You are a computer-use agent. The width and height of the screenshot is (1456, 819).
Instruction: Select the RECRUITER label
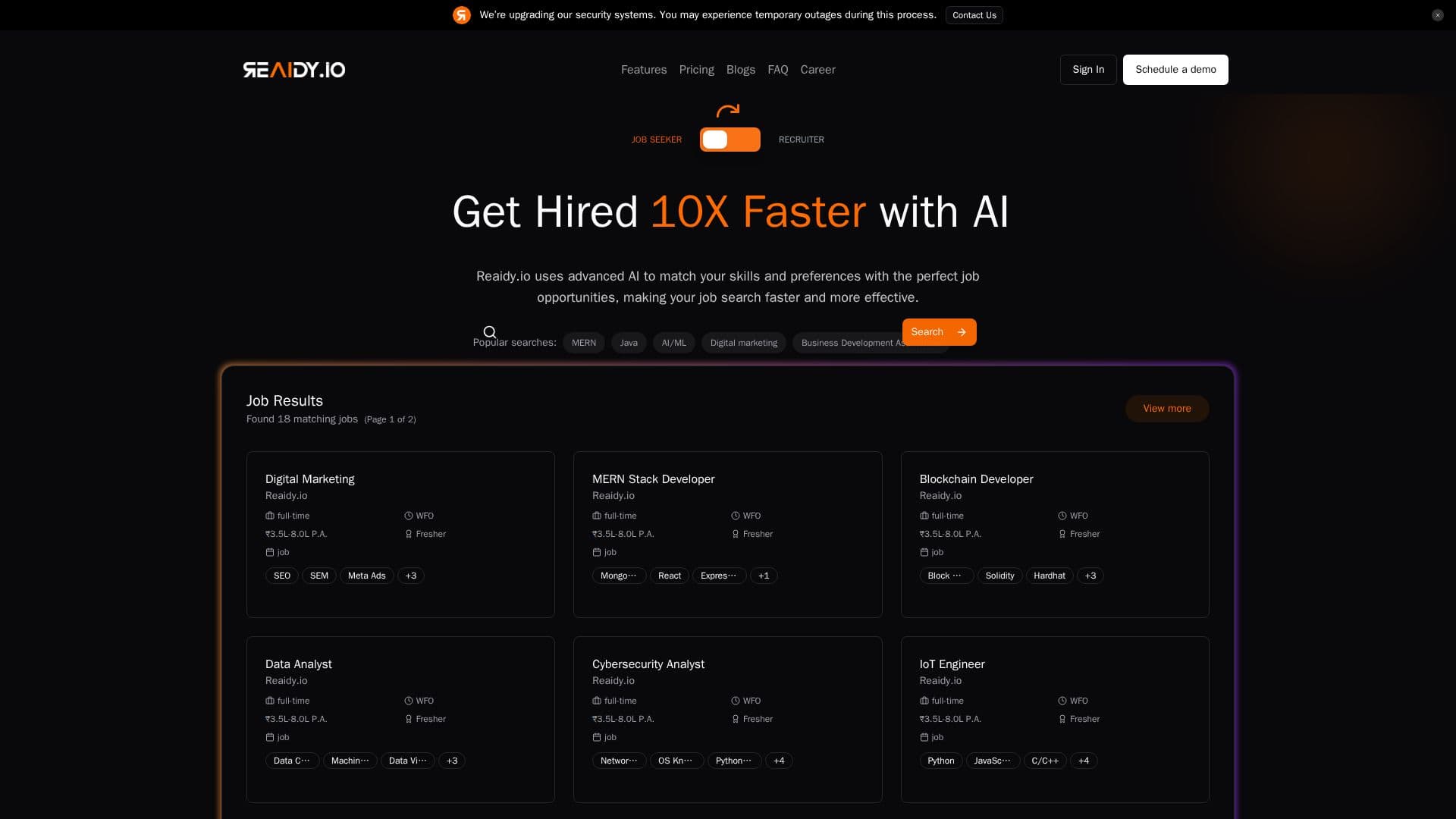click(x=802, y=140)
